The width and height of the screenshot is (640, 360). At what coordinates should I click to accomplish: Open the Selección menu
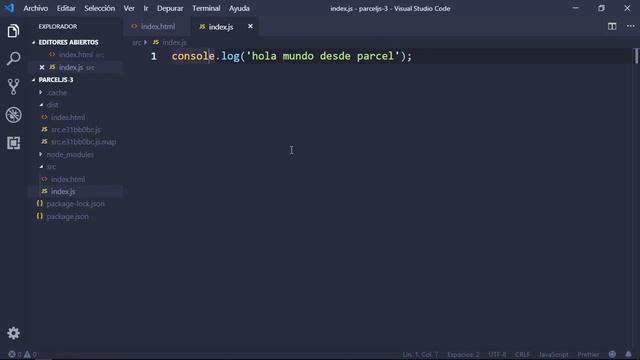click(x=100, y=8)
